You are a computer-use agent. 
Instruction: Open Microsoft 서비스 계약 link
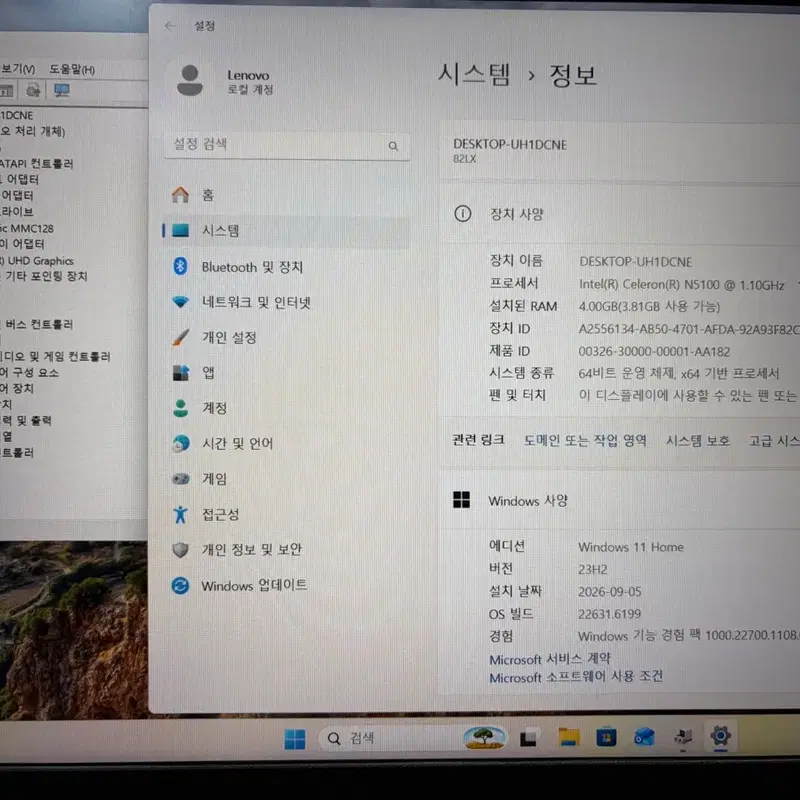click(x=549, y=659)
